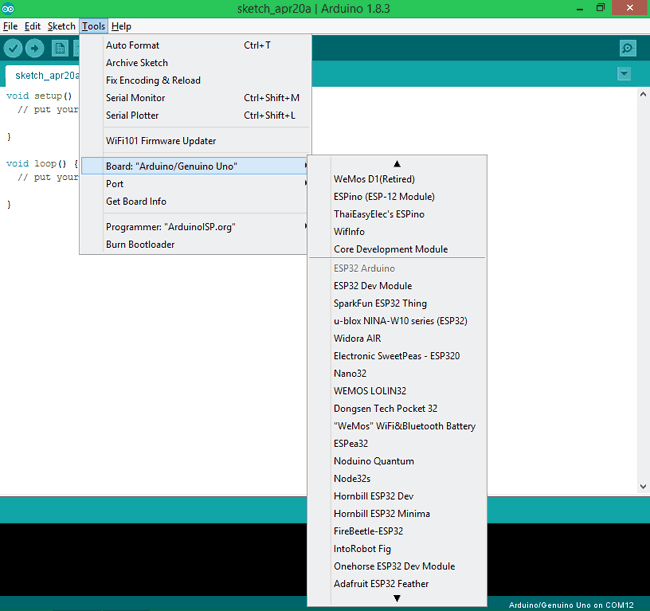Select Core Development Module board
The image size is (650, 611).
point(397,249)
